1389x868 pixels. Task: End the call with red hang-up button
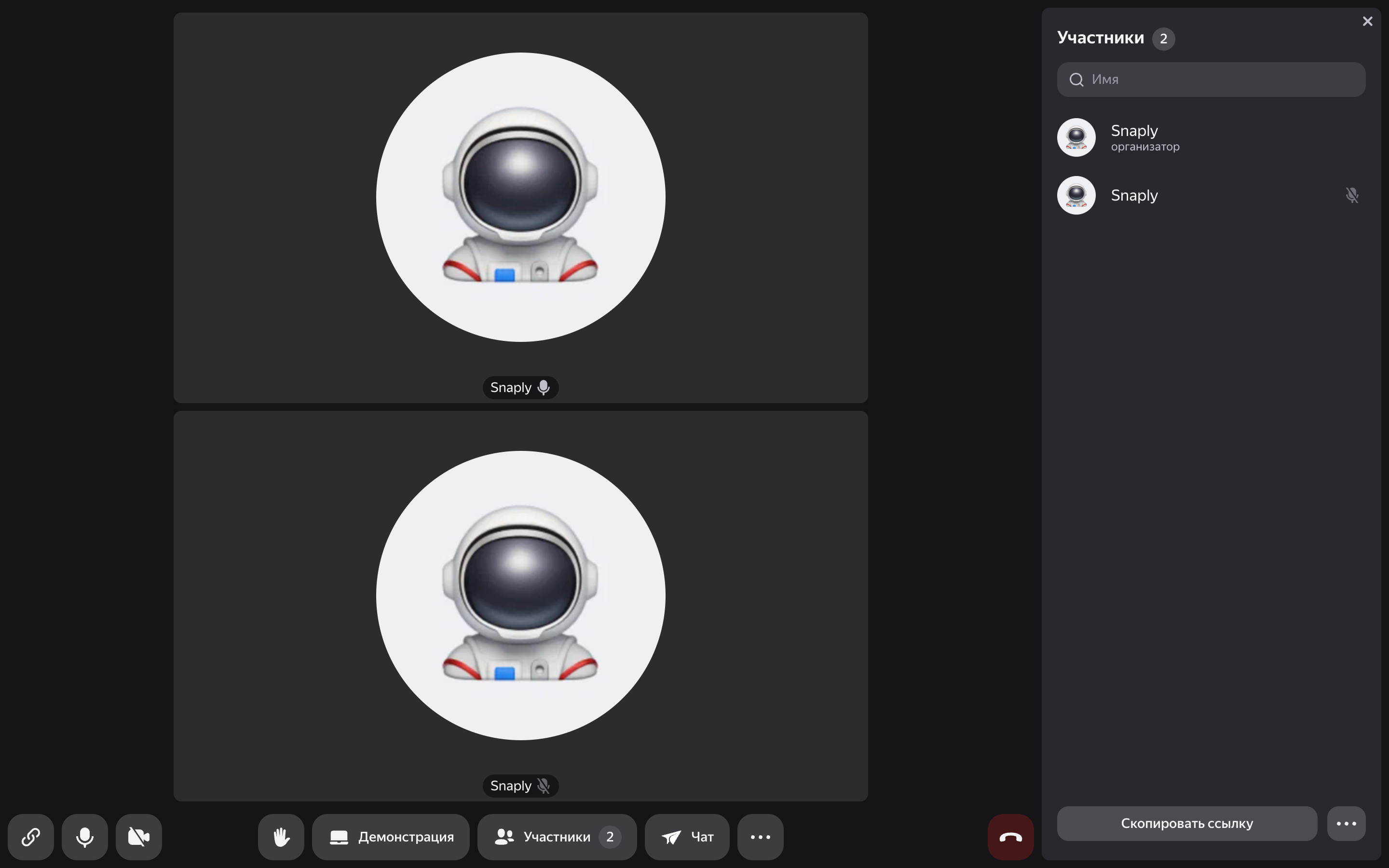[1011, 837]
